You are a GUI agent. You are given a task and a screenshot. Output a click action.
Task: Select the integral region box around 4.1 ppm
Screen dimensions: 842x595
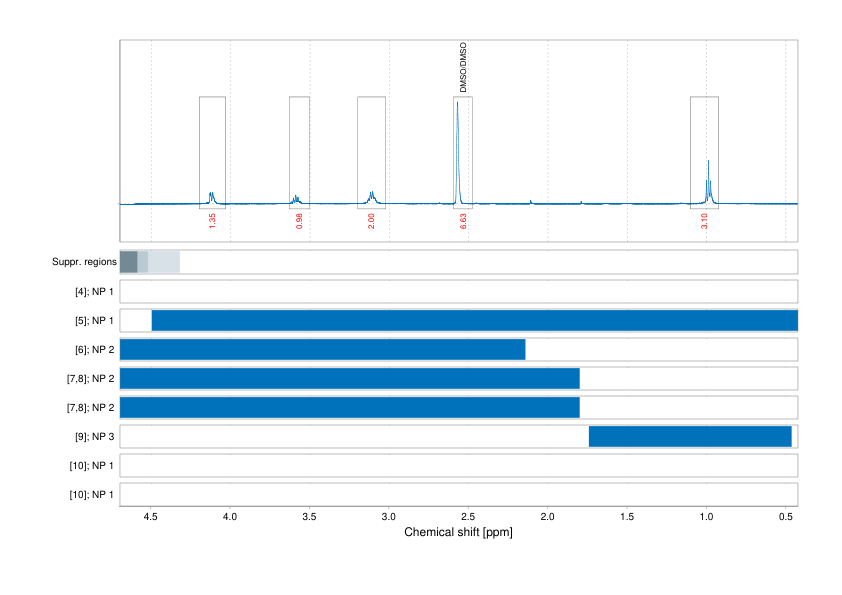tap(213, 150)
